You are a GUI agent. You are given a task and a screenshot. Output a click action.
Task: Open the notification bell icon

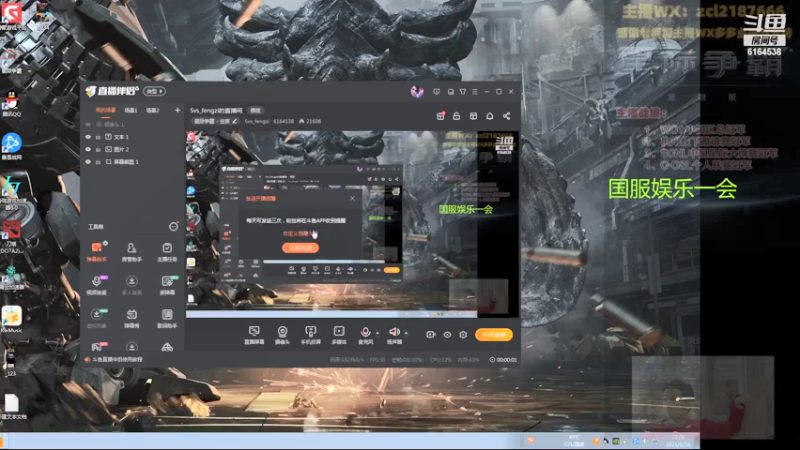point(490,116)
